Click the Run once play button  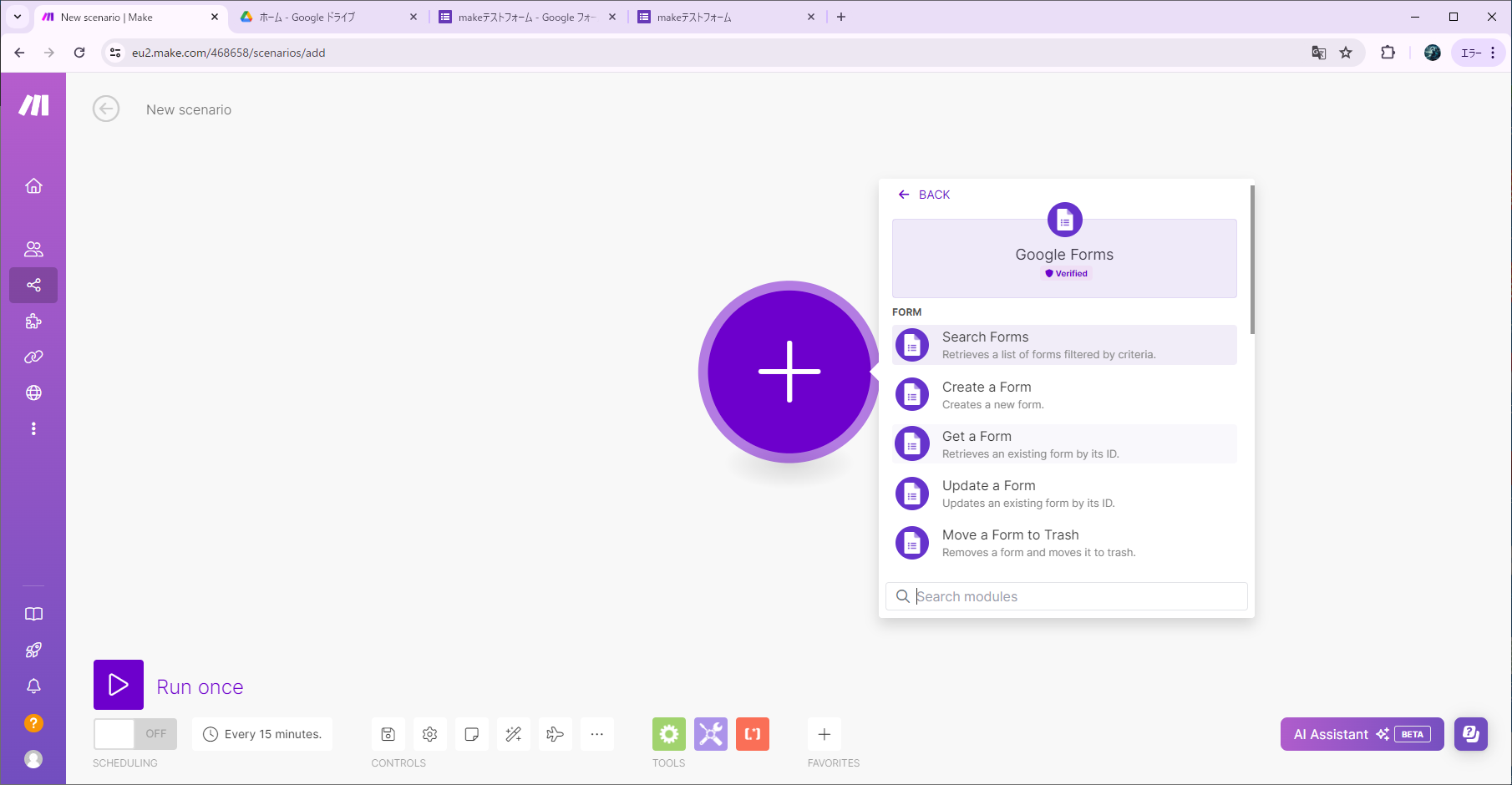(x=119, y=685)
